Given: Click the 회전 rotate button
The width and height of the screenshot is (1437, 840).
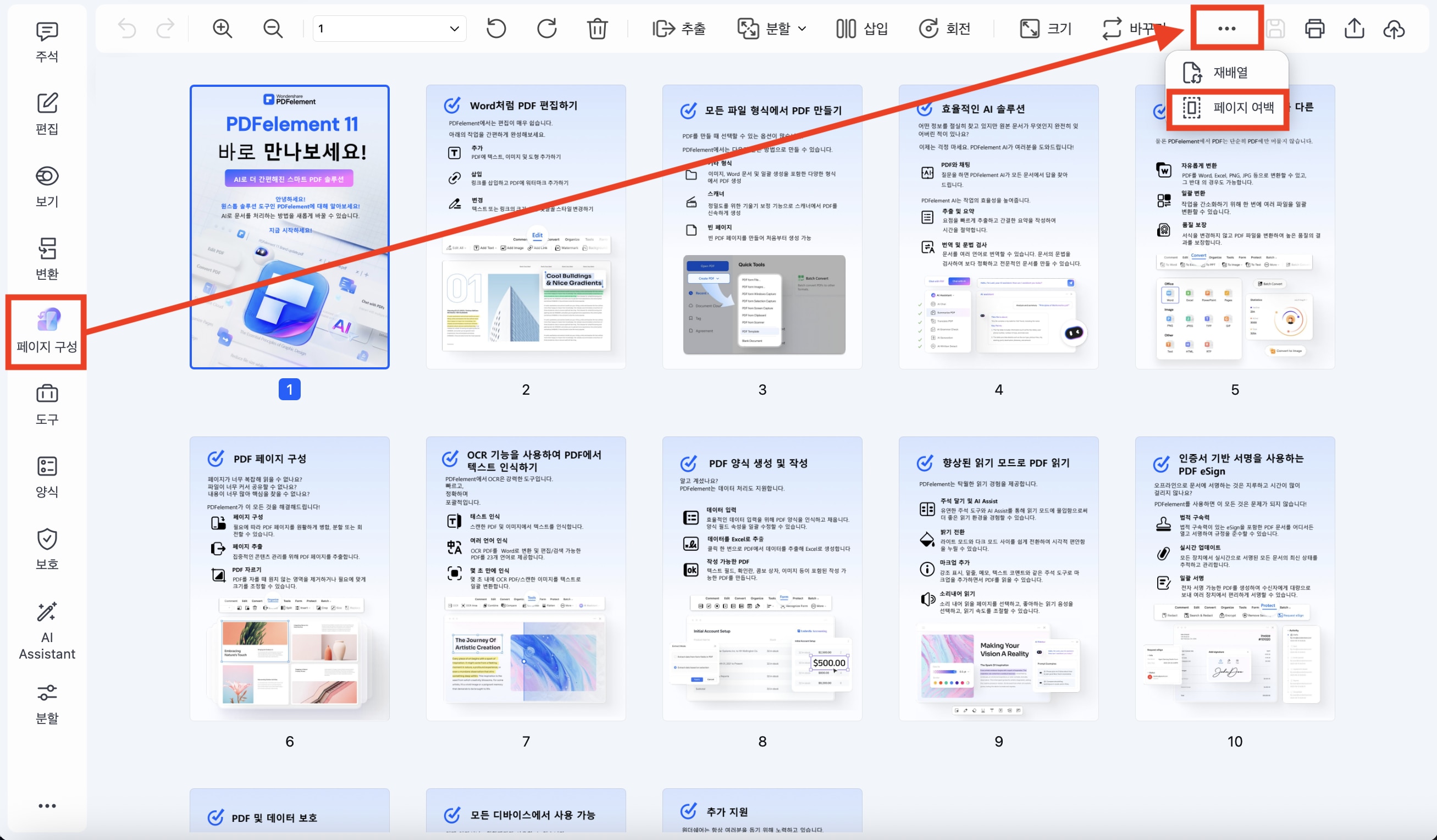Looking at the screenshot, I should pyautogui.click(x=944, y=28).
